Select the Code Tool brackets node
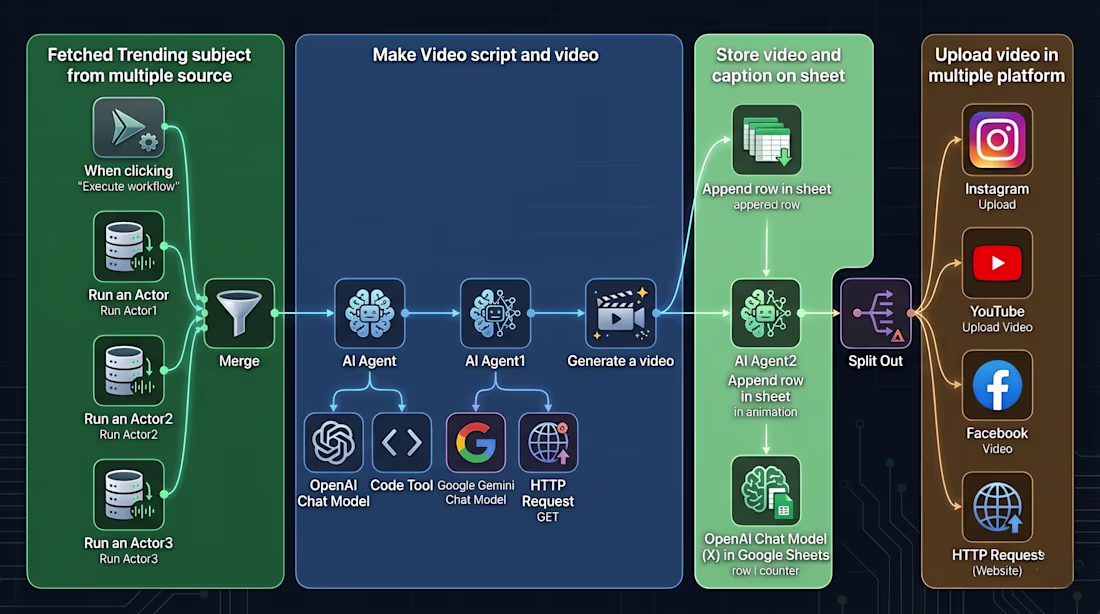 tap(402, 443)
